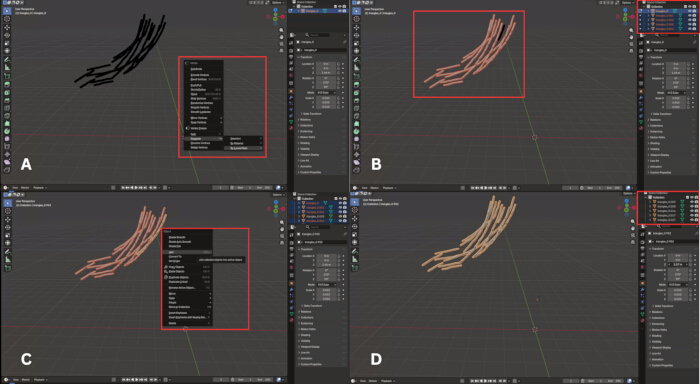Select the Move tool in panel A toolbar
Viewport: 700px width, 384px height.
(x=7, y=27)
